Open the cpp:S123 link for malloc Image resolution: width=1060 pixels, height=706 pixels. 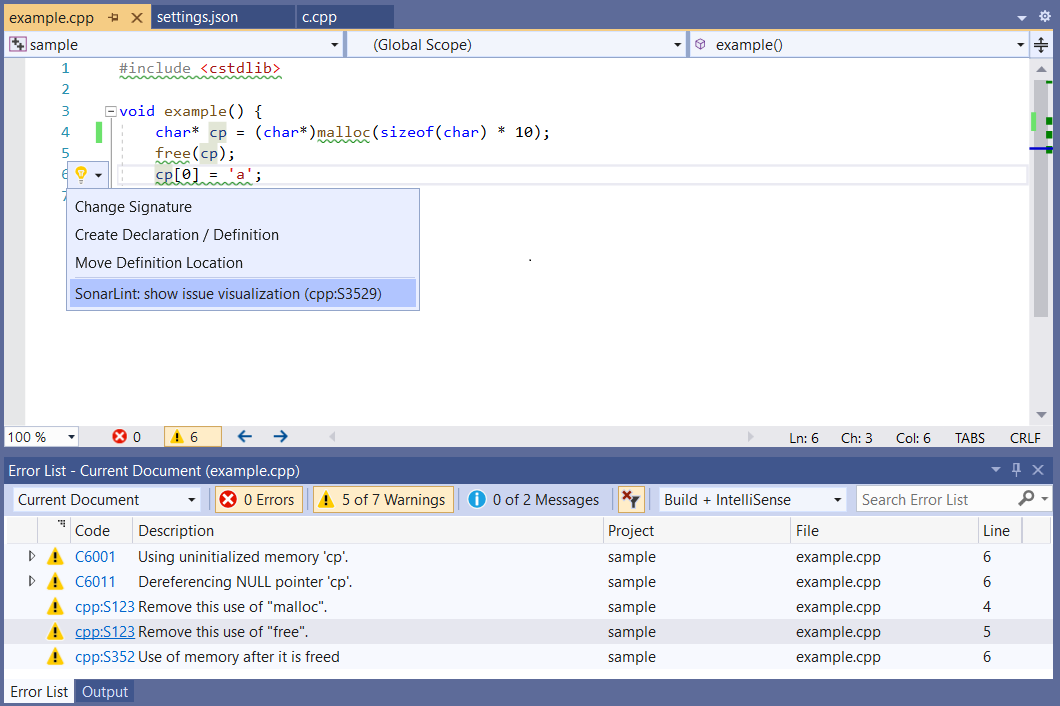pos(105,607)
